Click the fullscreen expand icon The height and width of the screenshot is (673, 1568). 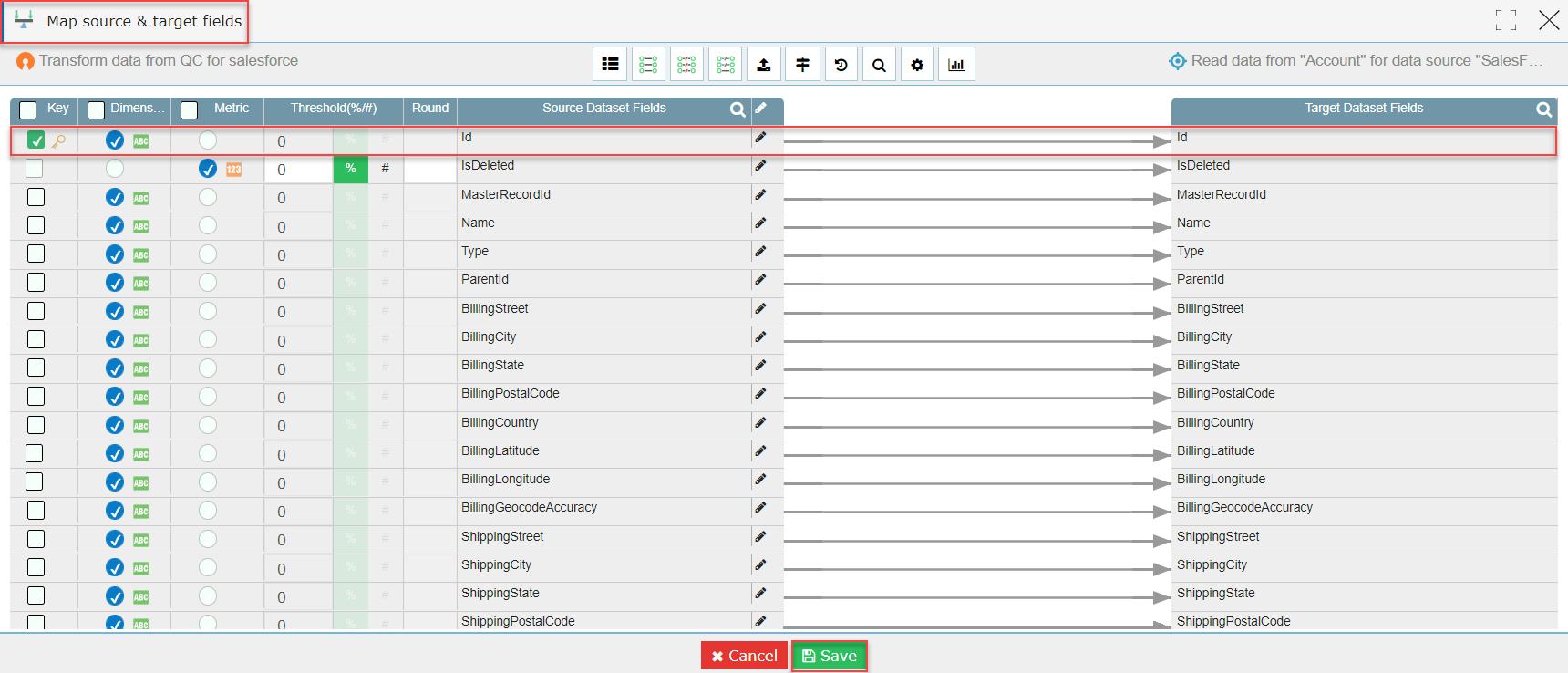pos(1506,20)
